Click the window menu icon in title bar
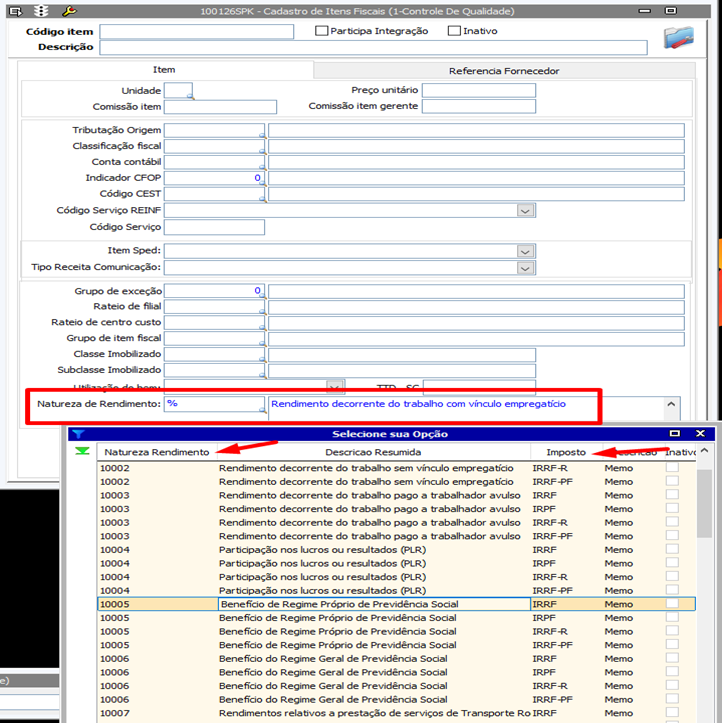The height and width of the screenshot is (723, 722). tap(15, 11)
